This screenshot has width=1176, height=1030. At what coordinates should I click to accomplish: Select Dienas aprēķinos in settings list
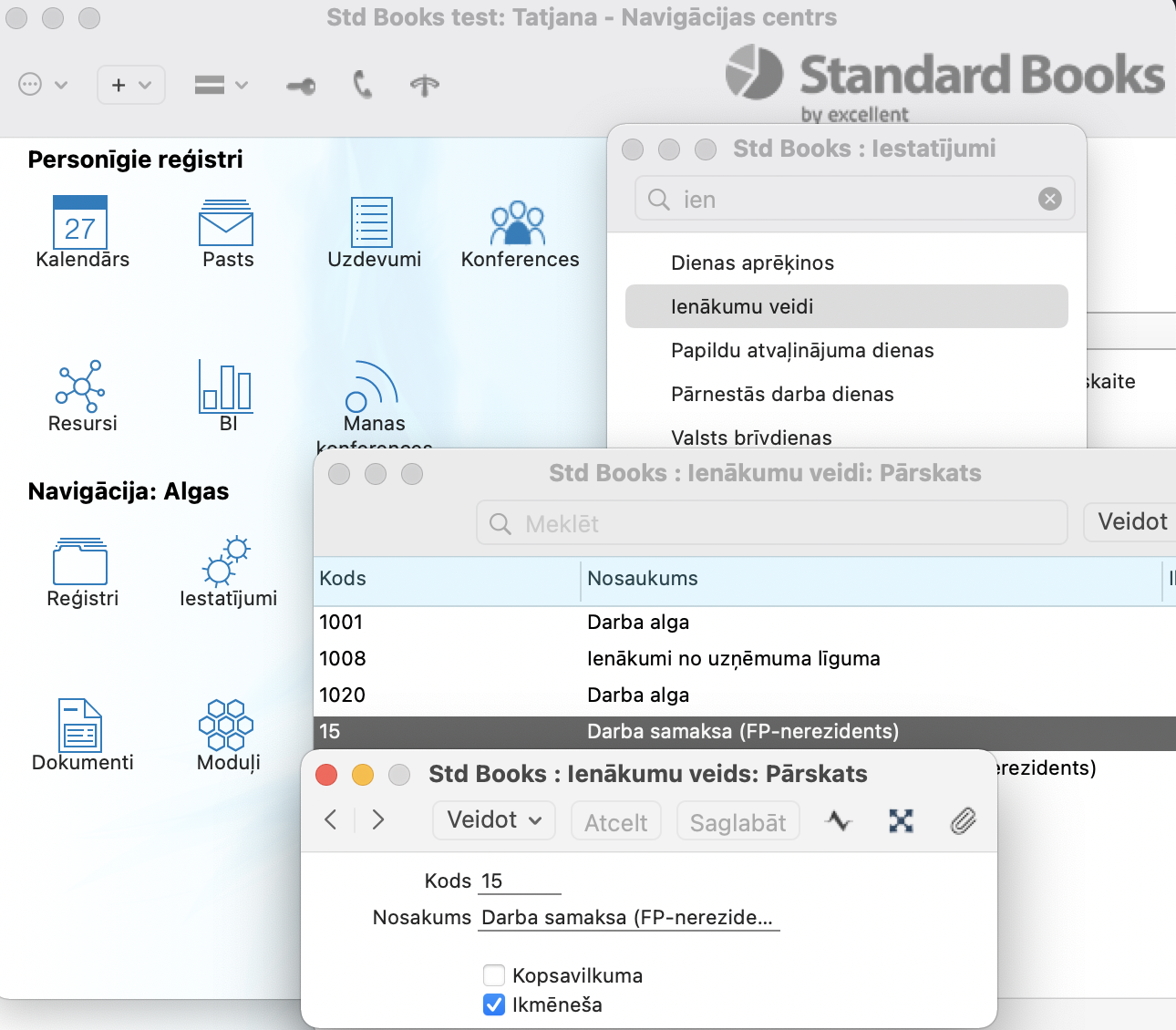(752, 263)
